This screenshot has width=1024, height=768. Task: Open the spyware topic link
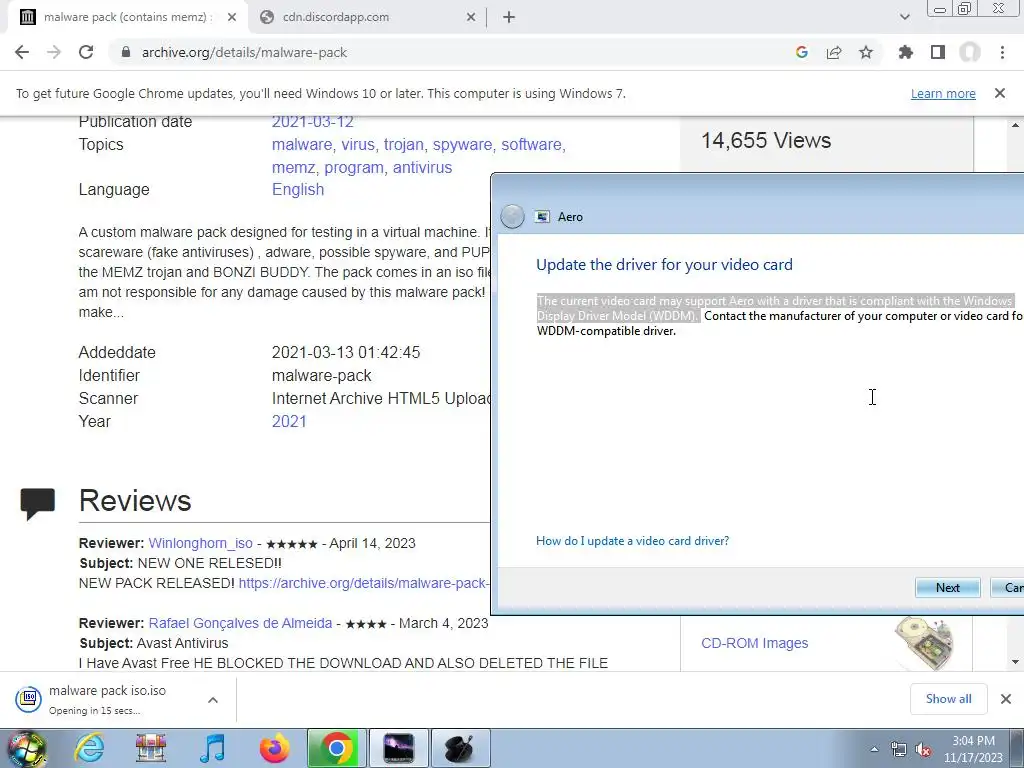pyautogui.click(x=462, y=144)
